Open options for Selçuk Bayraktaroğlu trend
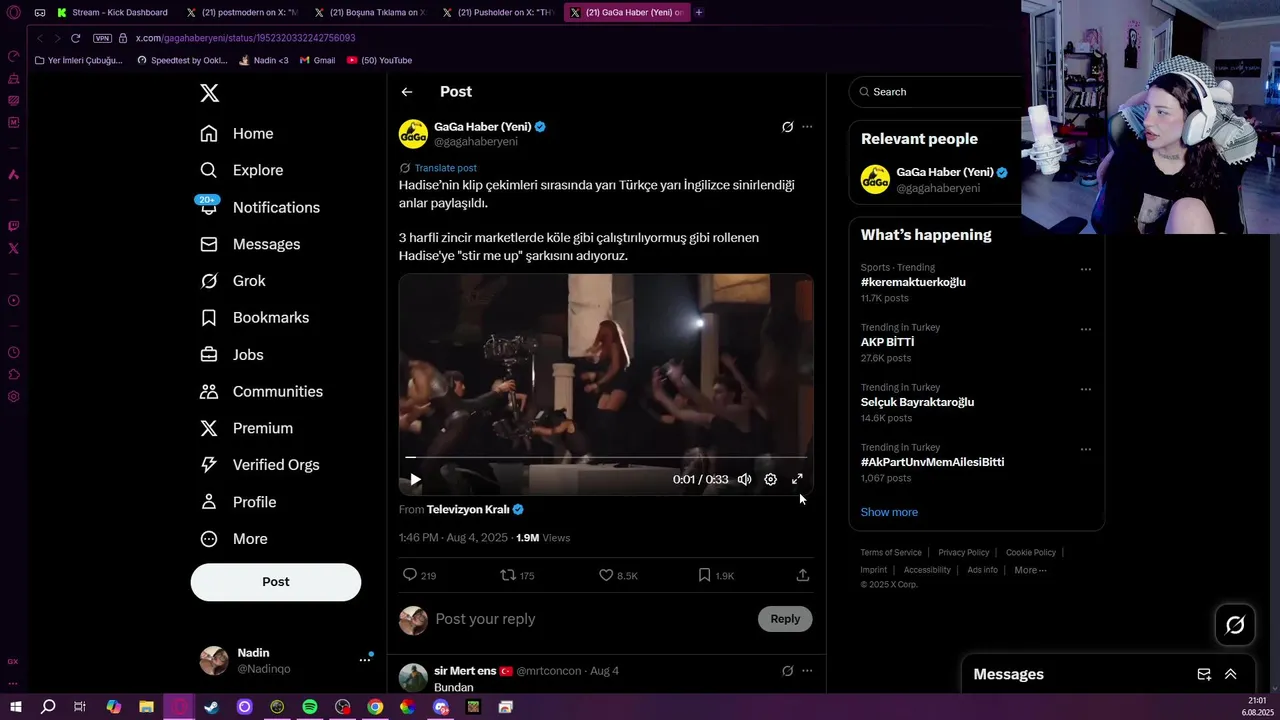Image resolution: width=1280 pixels, height=720 pixels. pos(1085,389)
